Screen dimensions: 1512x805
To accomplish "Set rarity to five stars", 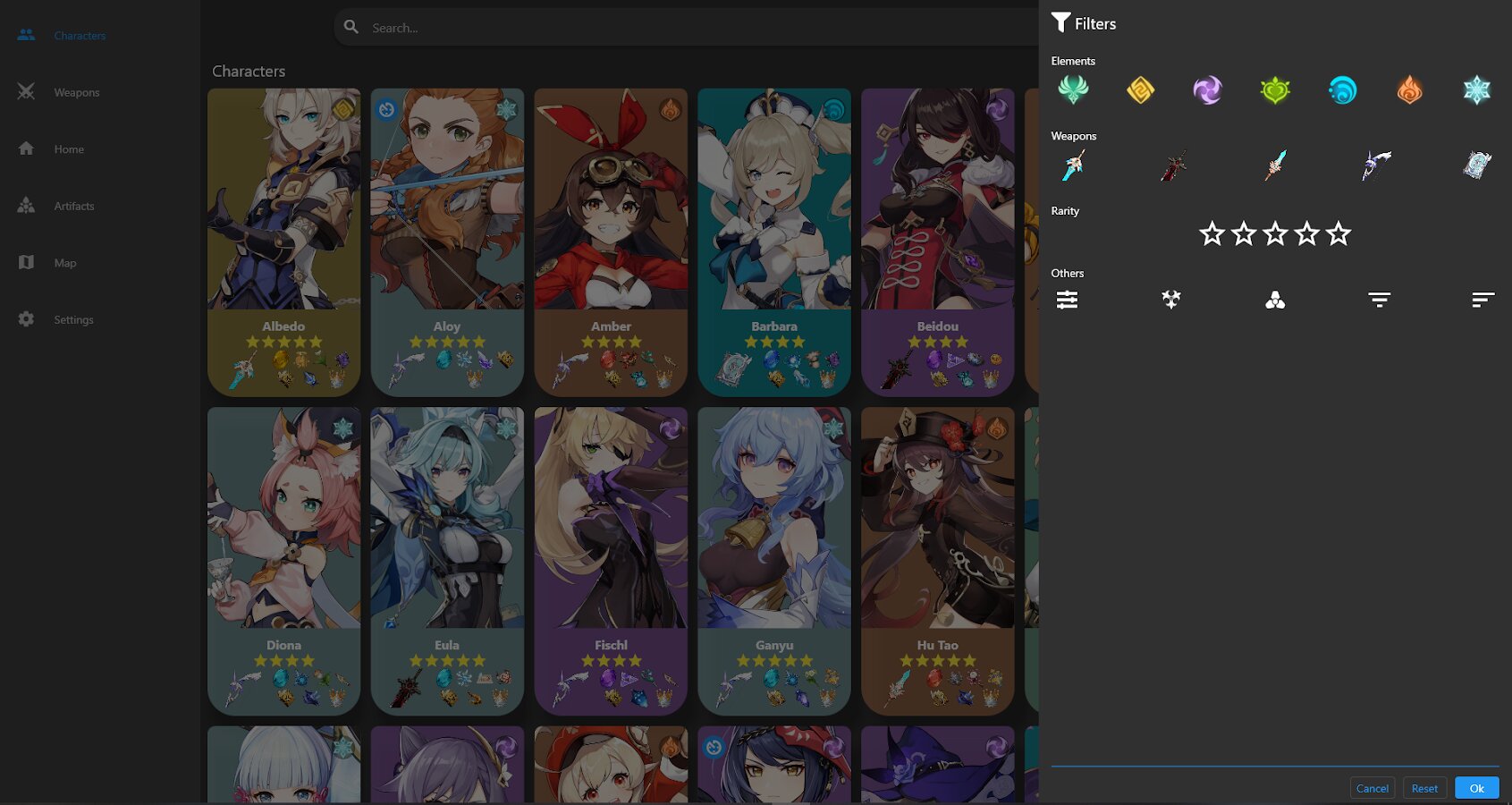I will pyautogui.click(x=1339, y=233).
